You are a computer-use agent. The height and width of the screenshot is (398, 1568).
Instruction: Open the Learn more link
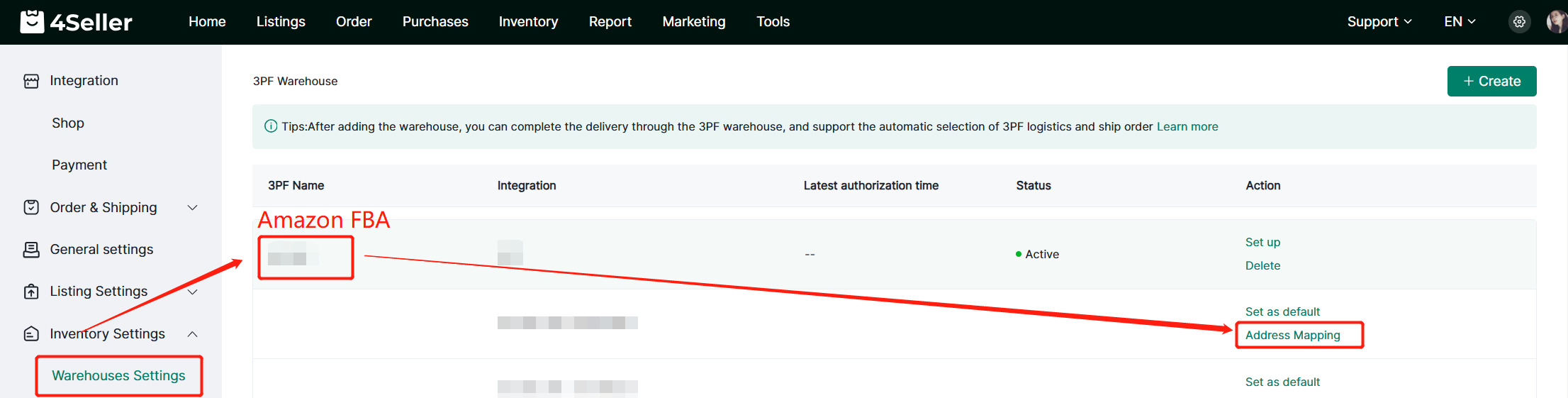[x=1187, y=126]
